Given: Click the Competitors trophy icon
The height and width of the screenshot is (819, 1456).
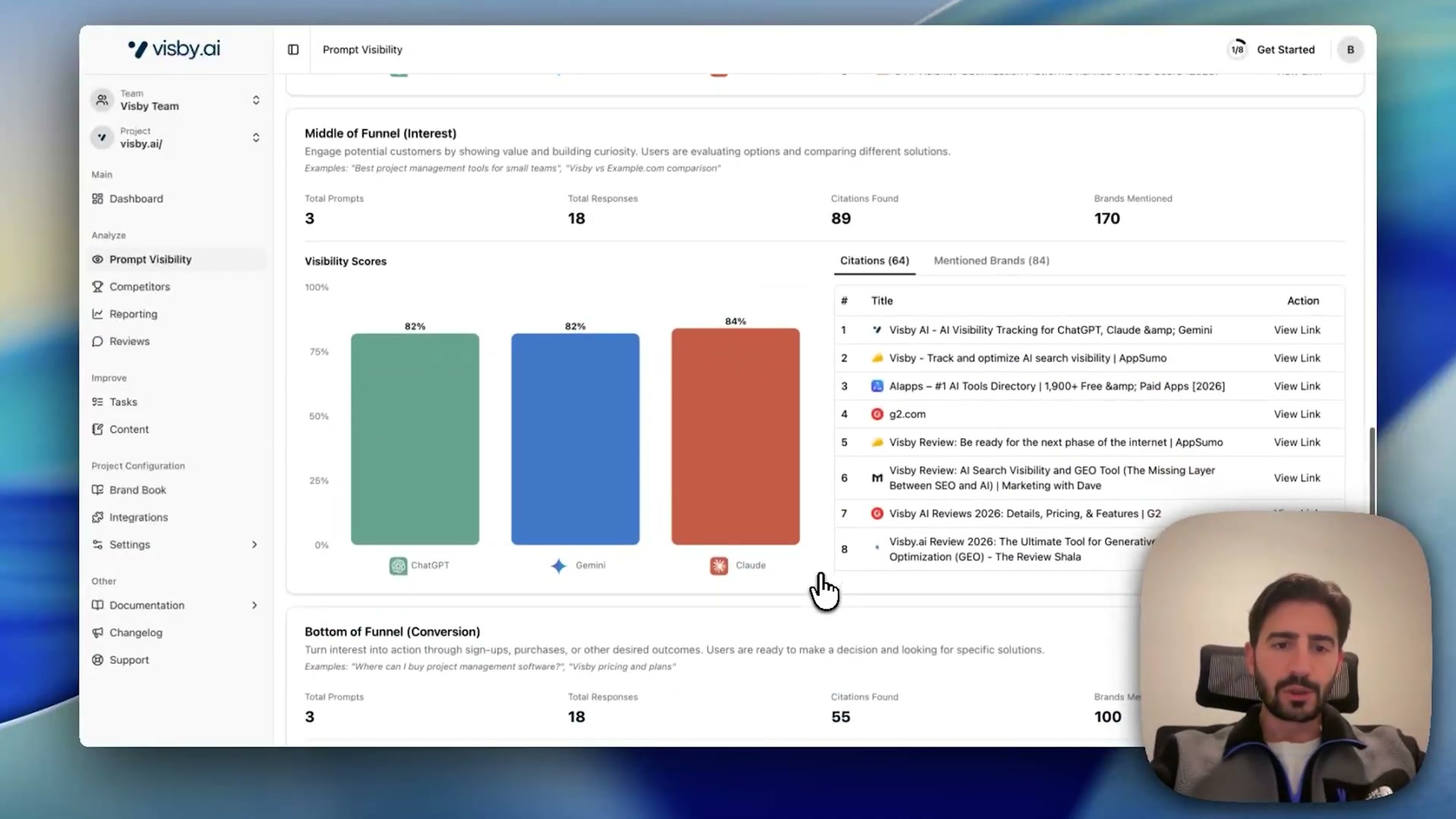Looking at the screenshot, I should coord(97,287).
